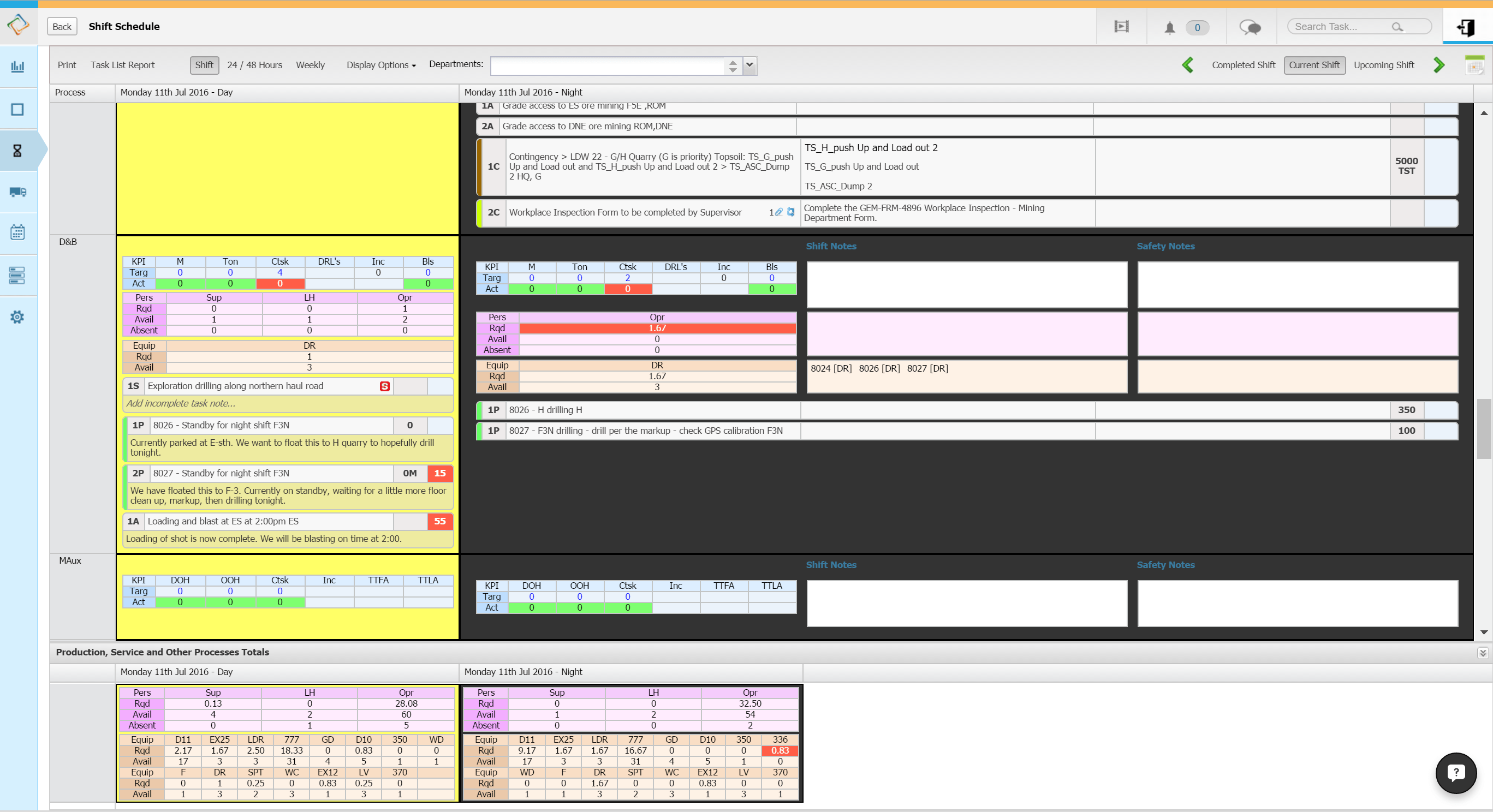Screen dimensions: 1493x812
Task: Open the Display Options dropdown
Action: 381,65
